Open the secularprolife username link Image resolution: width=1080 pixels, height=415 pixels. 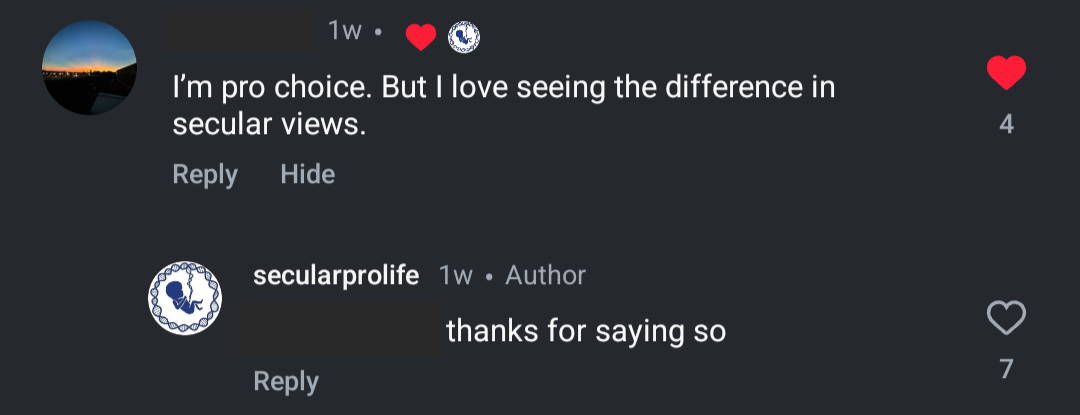click(x=336, y=275)
